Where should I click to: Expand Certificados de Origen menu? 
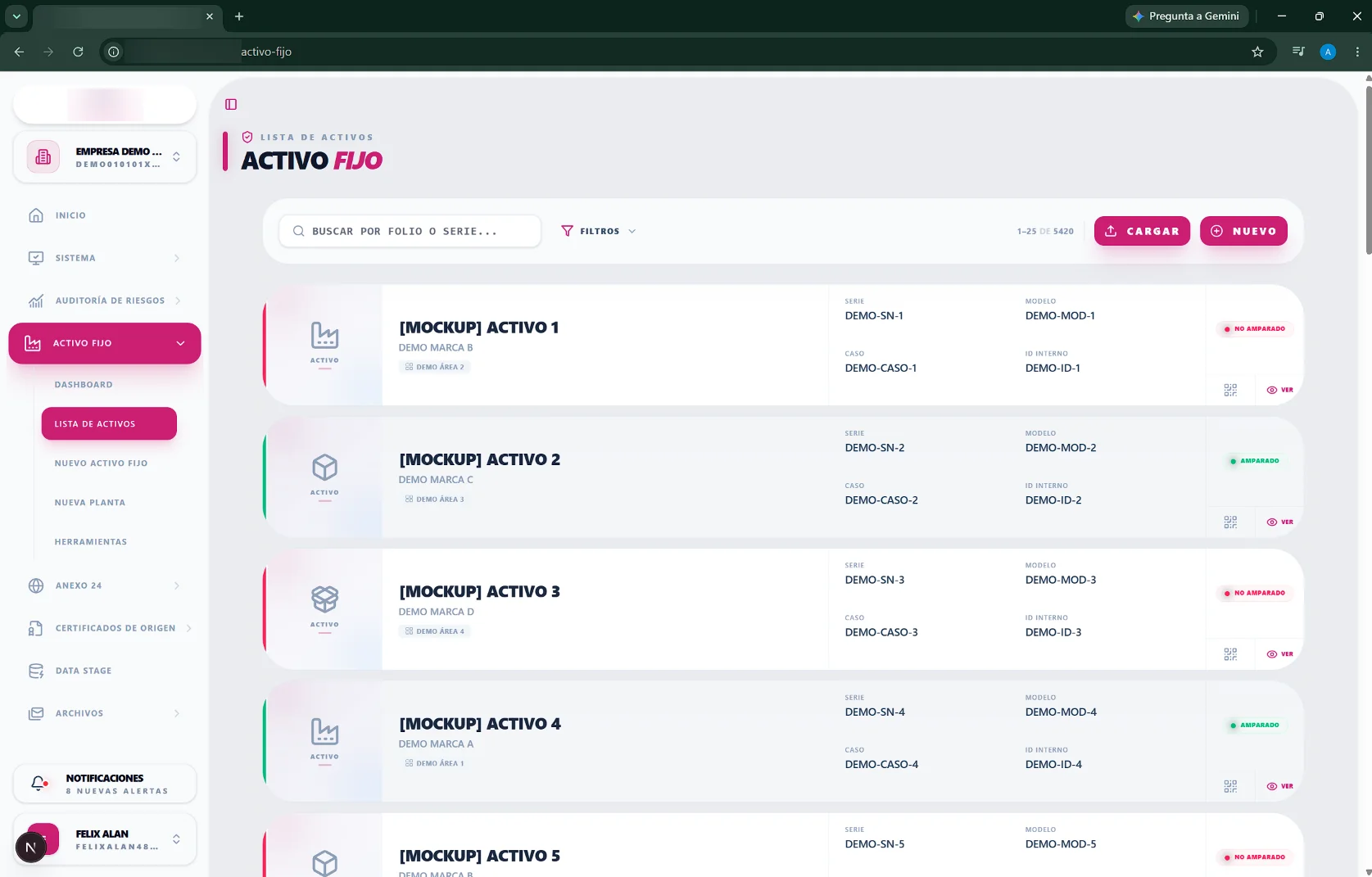tap(105, 628)
